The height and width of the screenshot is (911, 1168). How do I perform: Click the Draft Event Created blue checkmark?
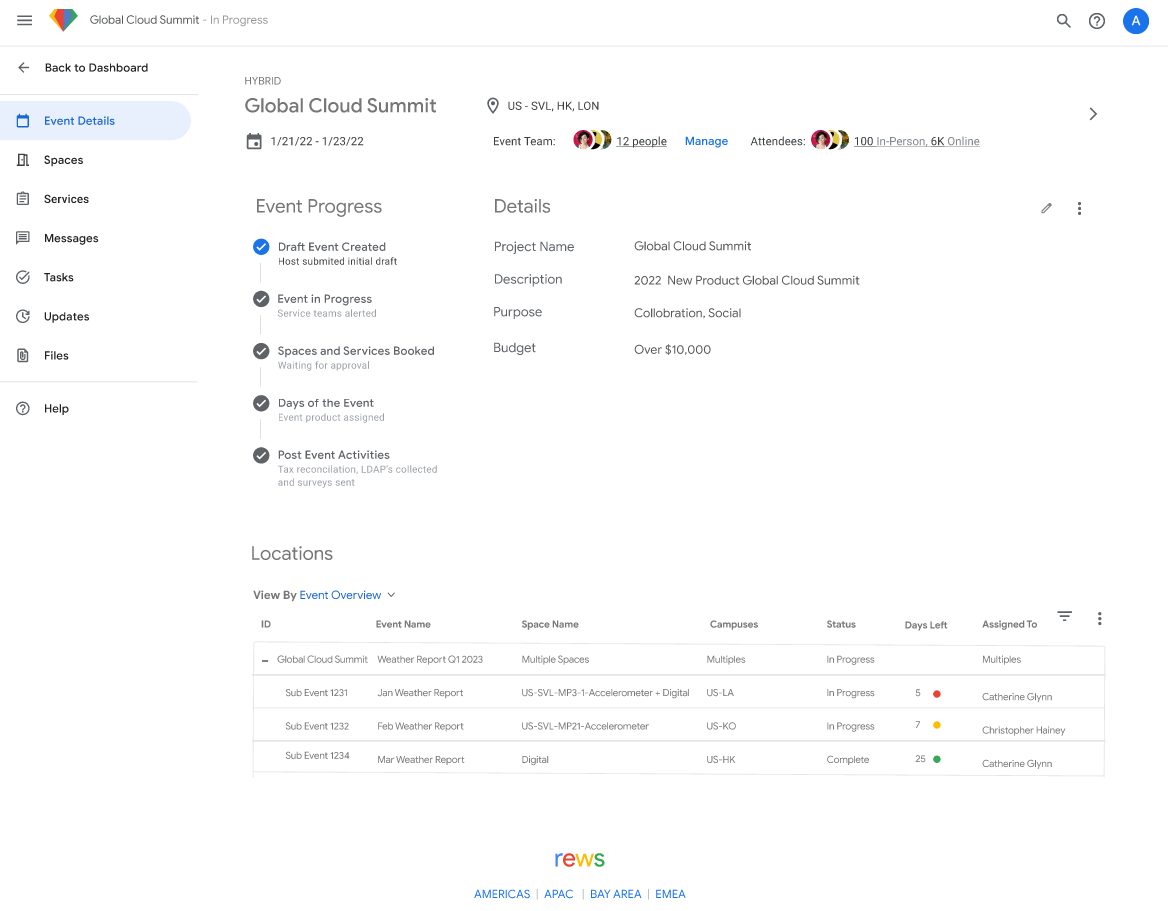(261, 246)
